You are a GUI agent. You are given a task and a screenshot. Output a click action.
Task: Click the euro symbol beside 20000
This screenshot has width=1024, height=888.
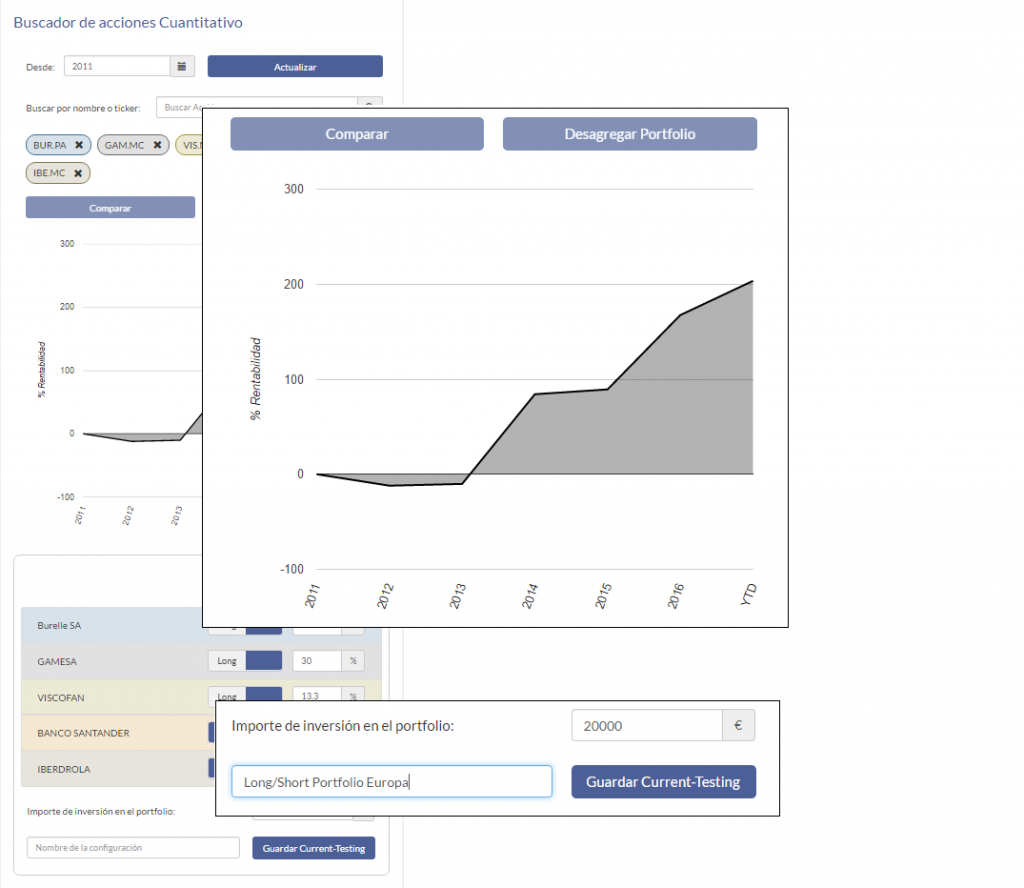point(738,726)
